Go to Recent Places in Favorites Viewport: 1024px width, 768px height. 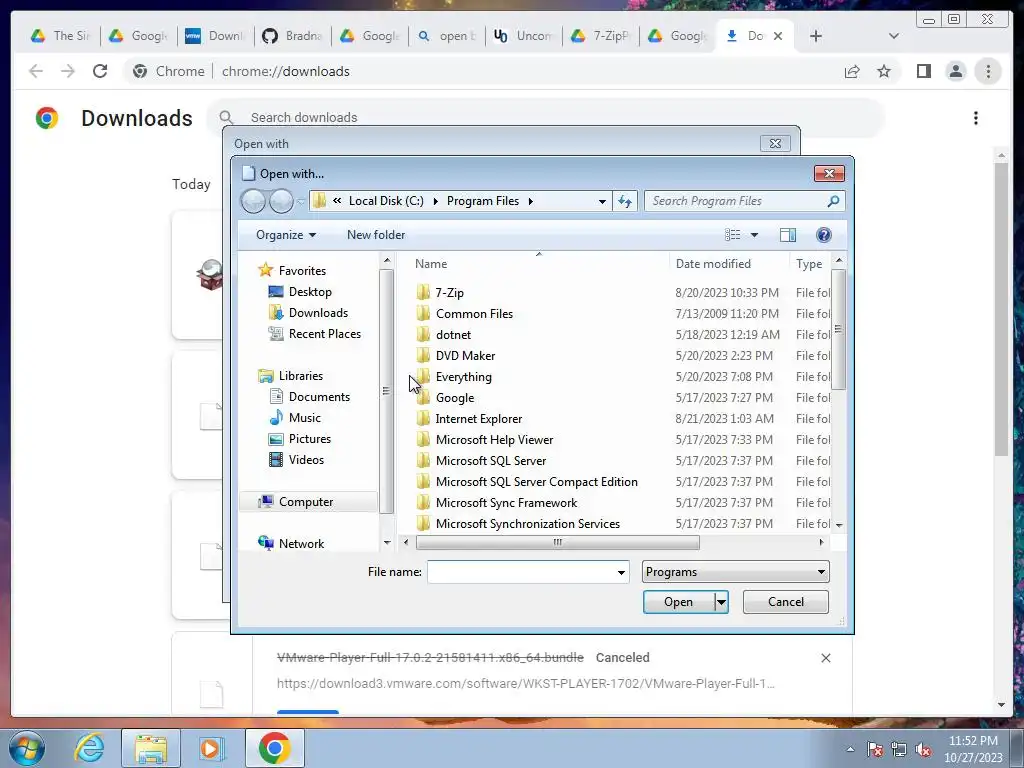[x=325, y=334]
